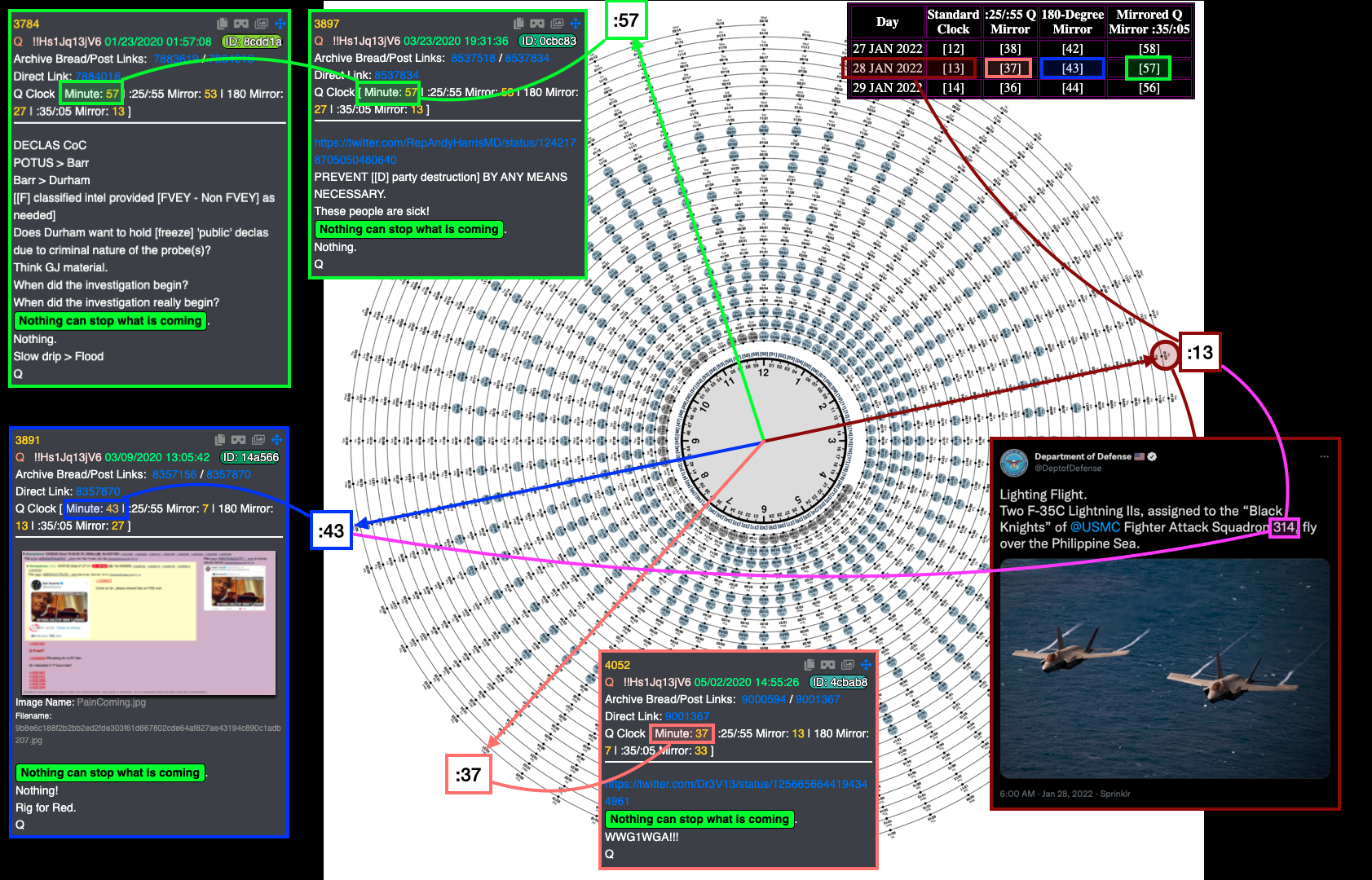Click 'Rig for Red.' in post 3891
The height and width of the screenshot is (880, 1372).
[x=46, y=807]
